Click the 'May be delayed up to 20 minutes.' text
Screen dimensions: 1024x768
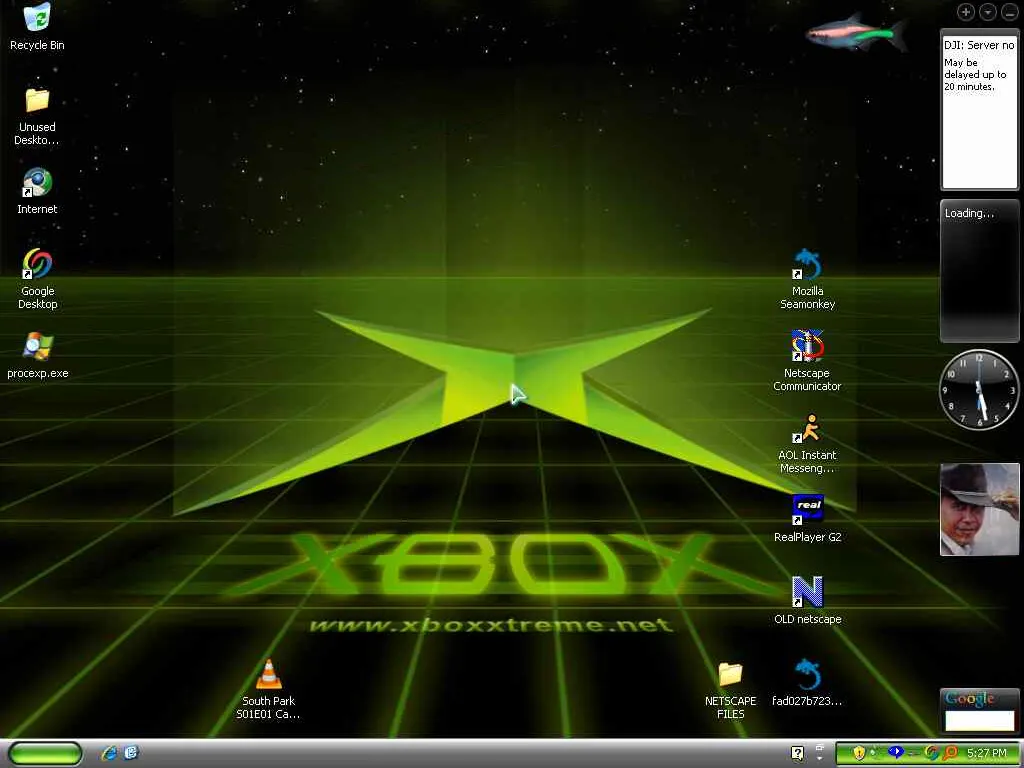coord(975,74)
